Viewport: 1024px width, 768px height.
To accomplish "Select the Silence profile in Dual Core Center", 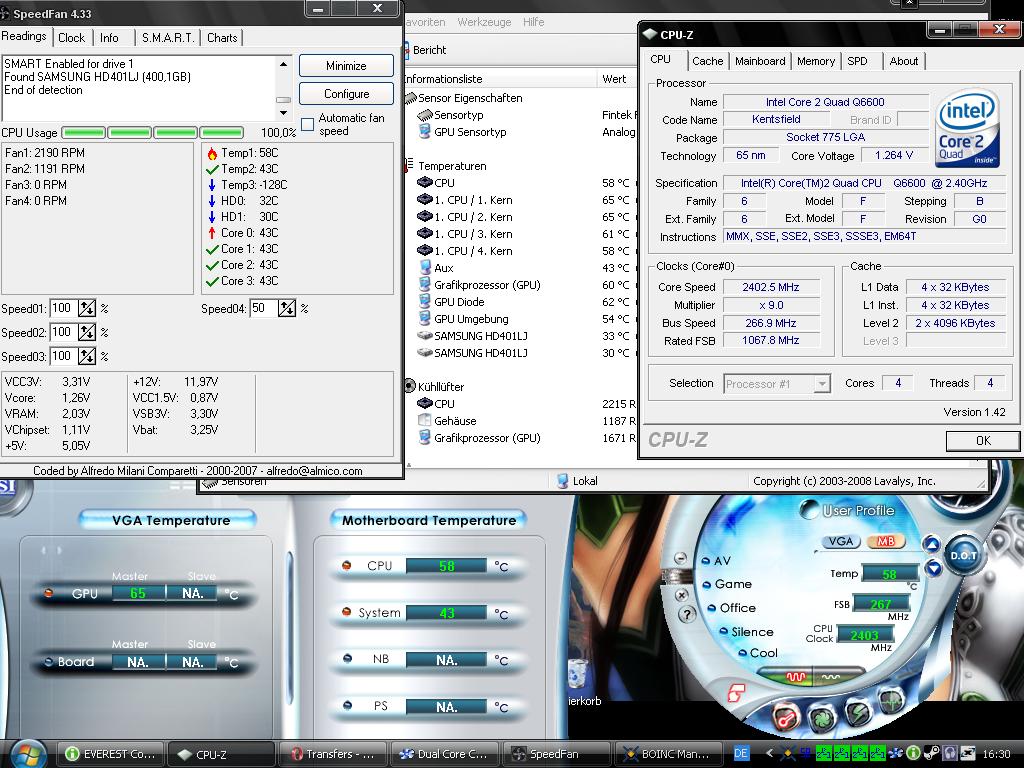I will [746, 632].
